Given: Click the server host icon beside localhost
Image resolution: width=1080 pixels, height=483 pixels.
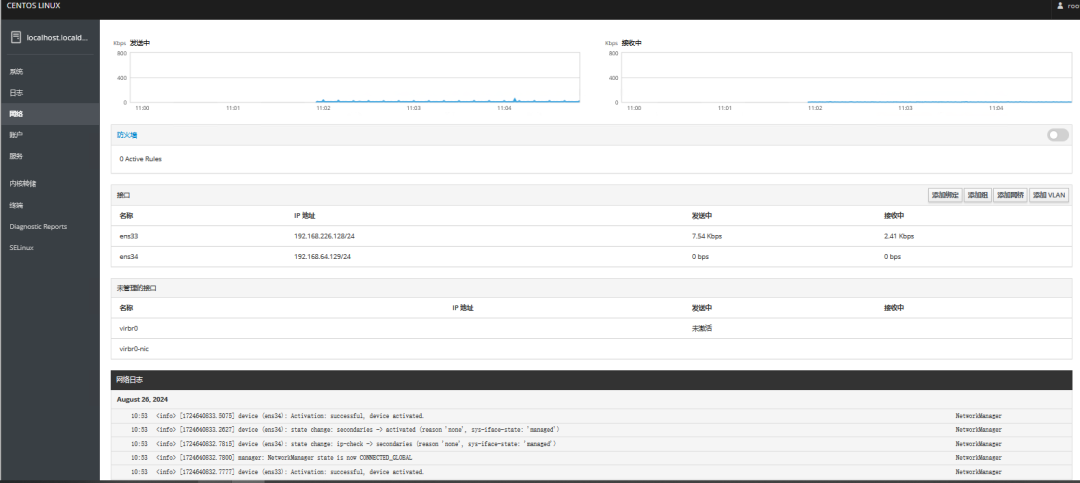Looking at the screenshot, I should [x=16, y=37].
